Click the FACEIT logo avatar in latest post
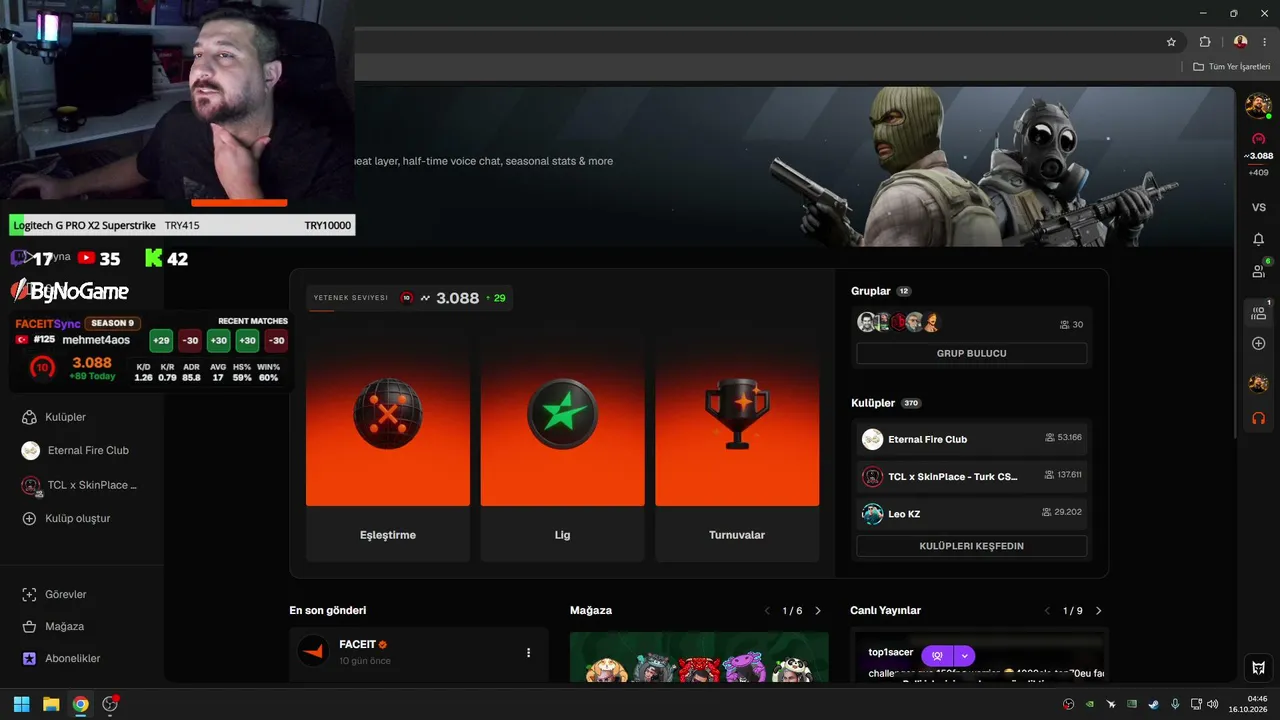 (x=313, y=651)
